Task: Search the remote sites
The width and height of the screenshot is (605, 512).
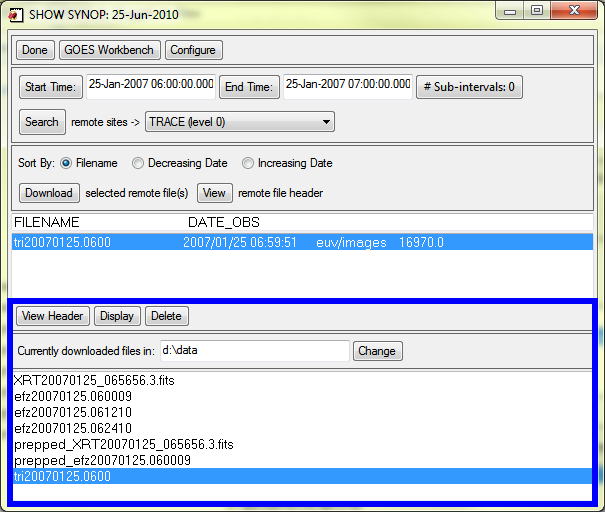Action: click(42, 122)
